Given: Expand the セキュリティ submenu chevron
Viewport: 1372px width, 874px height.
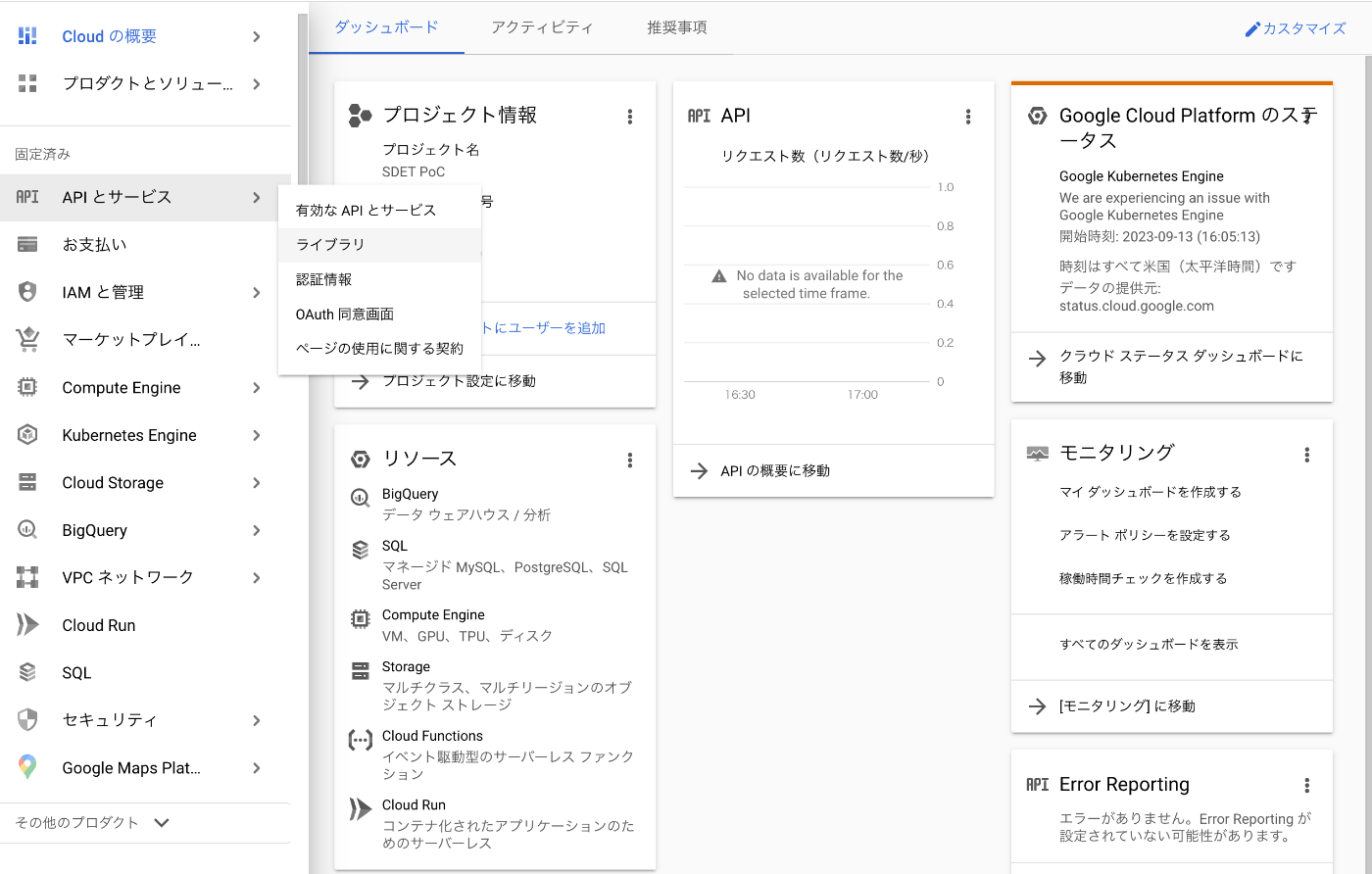Looking at the screenshot, I should pos(257,720).
